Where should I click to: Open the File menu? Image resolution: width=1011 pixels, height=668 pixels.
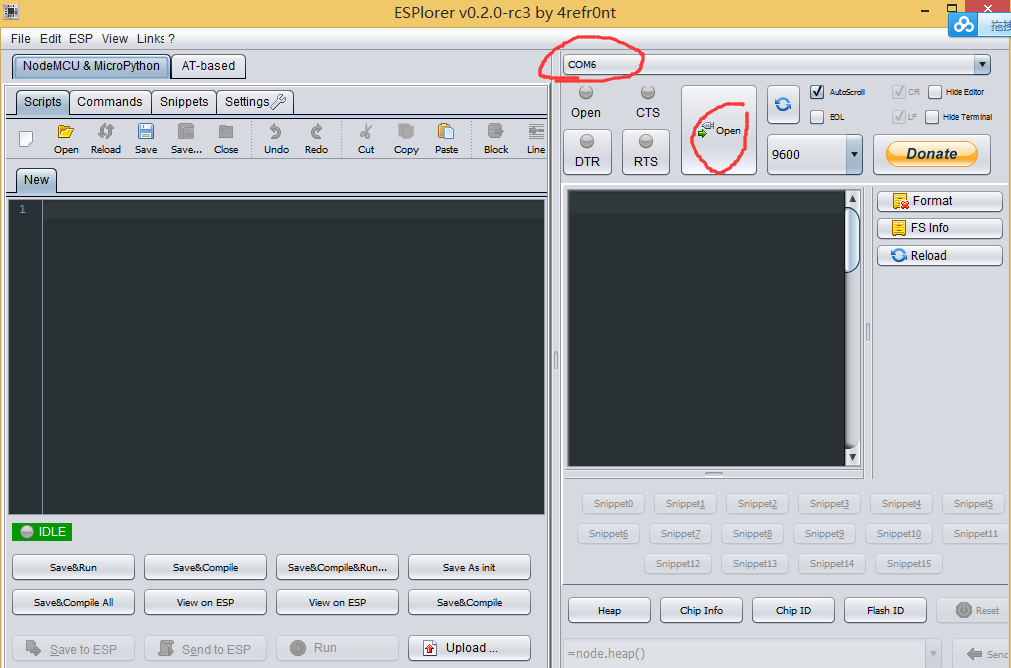pos(21,39)
